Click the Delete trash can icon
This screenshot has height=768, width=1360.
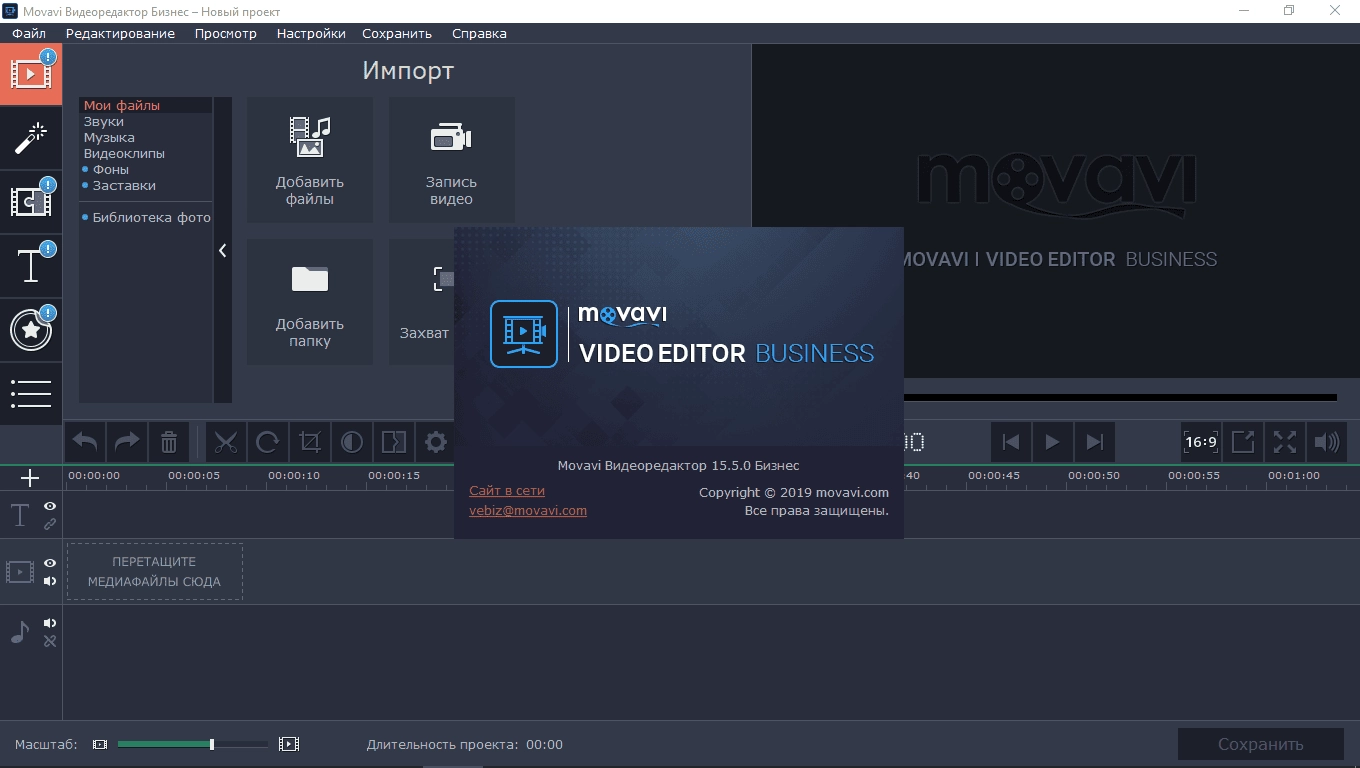click(169, 442)
